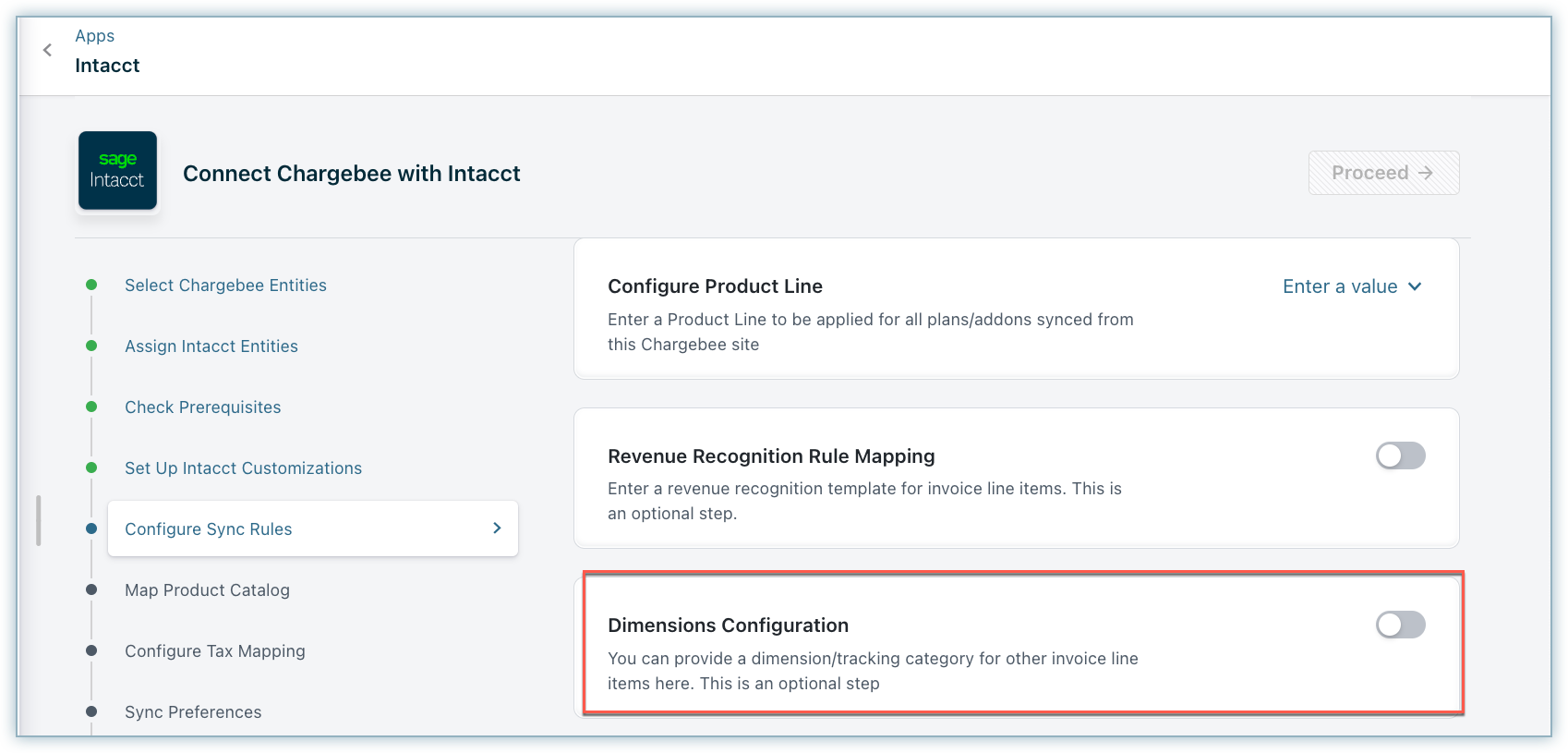The image size is (1568, 753).
Task: Open the Map Product Catalog step
Action: (207, 589)
